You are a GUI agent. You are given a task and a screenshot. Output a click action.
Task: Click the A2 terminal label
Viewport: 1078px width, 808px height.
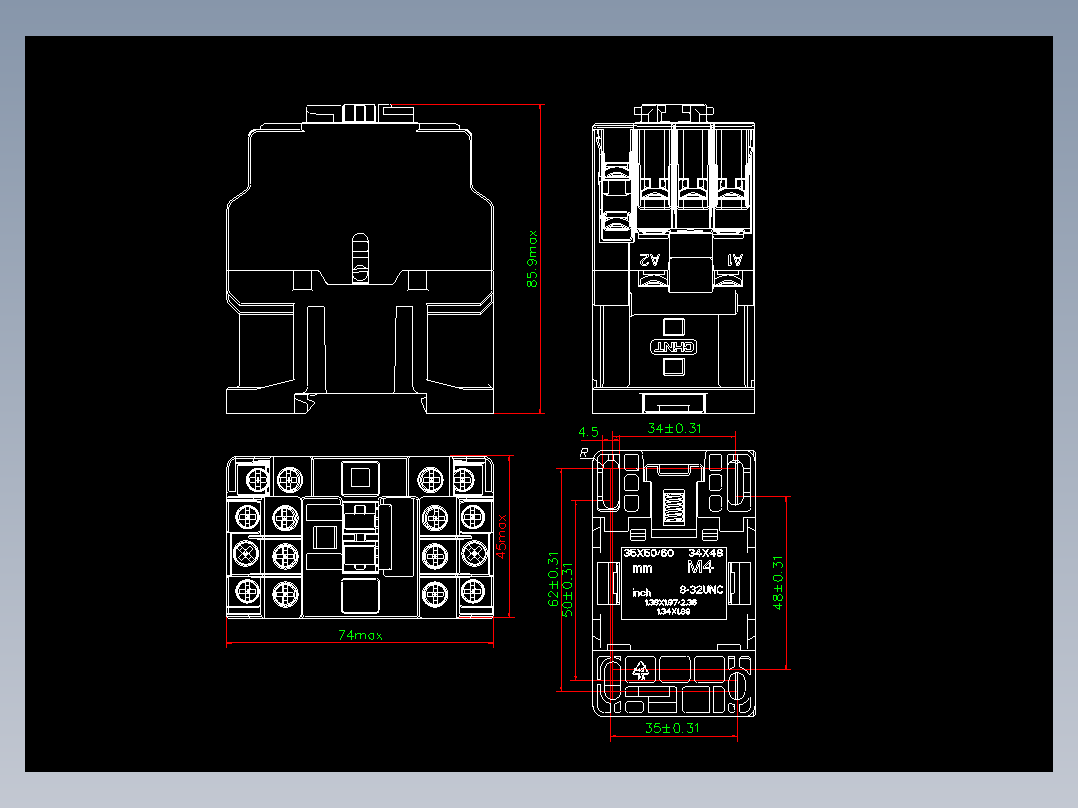tap(649, 259)
